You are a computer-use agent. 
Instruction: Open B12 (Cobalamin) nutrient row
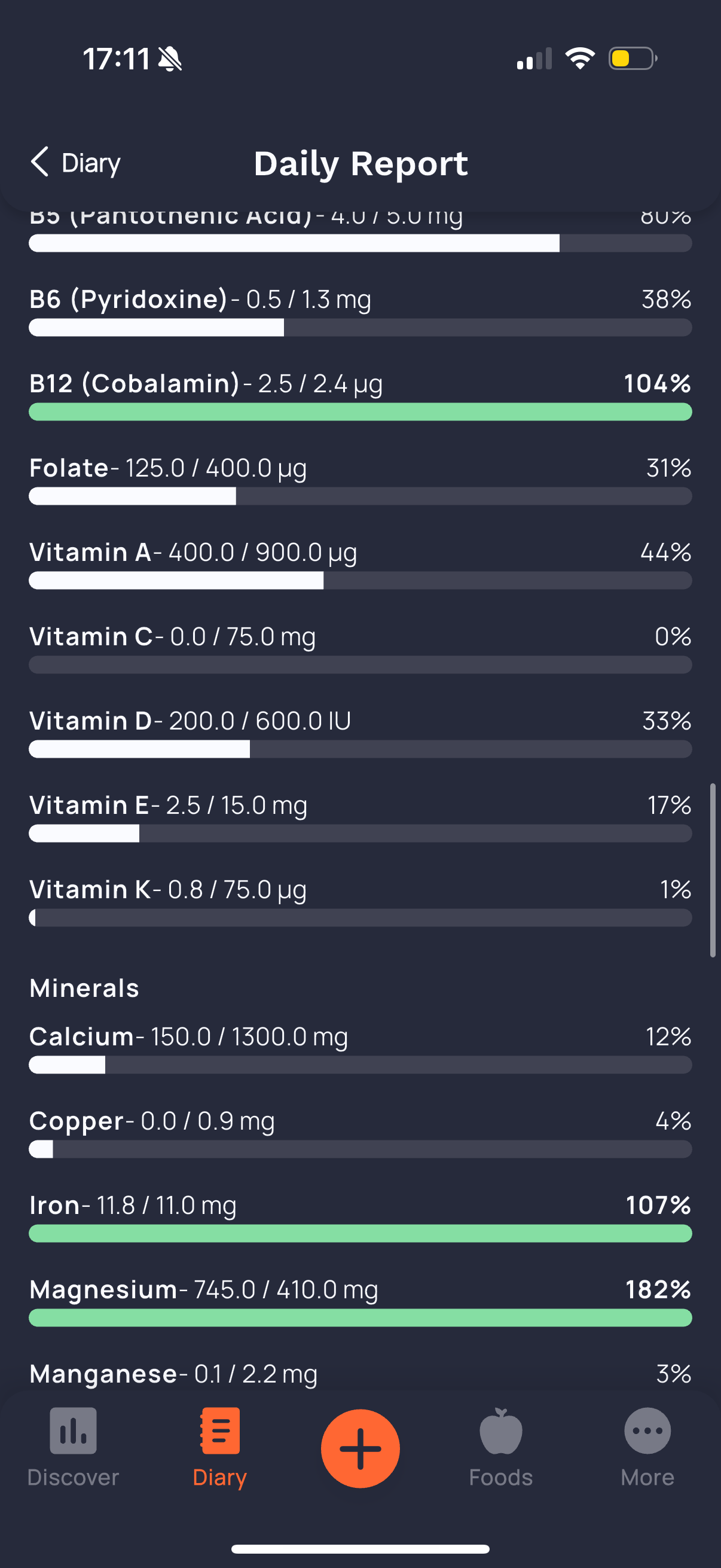pyautogui.click(x=360, y=396)
